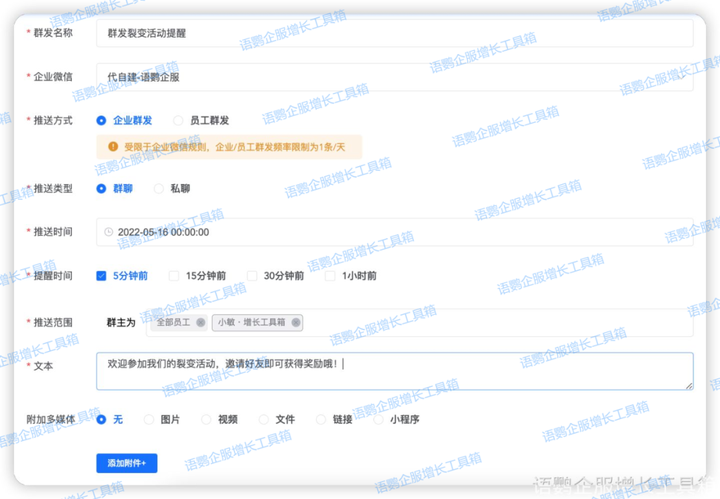Uncheck the 5分钟前 reminder checkbox
Screen dimensions: 720x499
102,276
